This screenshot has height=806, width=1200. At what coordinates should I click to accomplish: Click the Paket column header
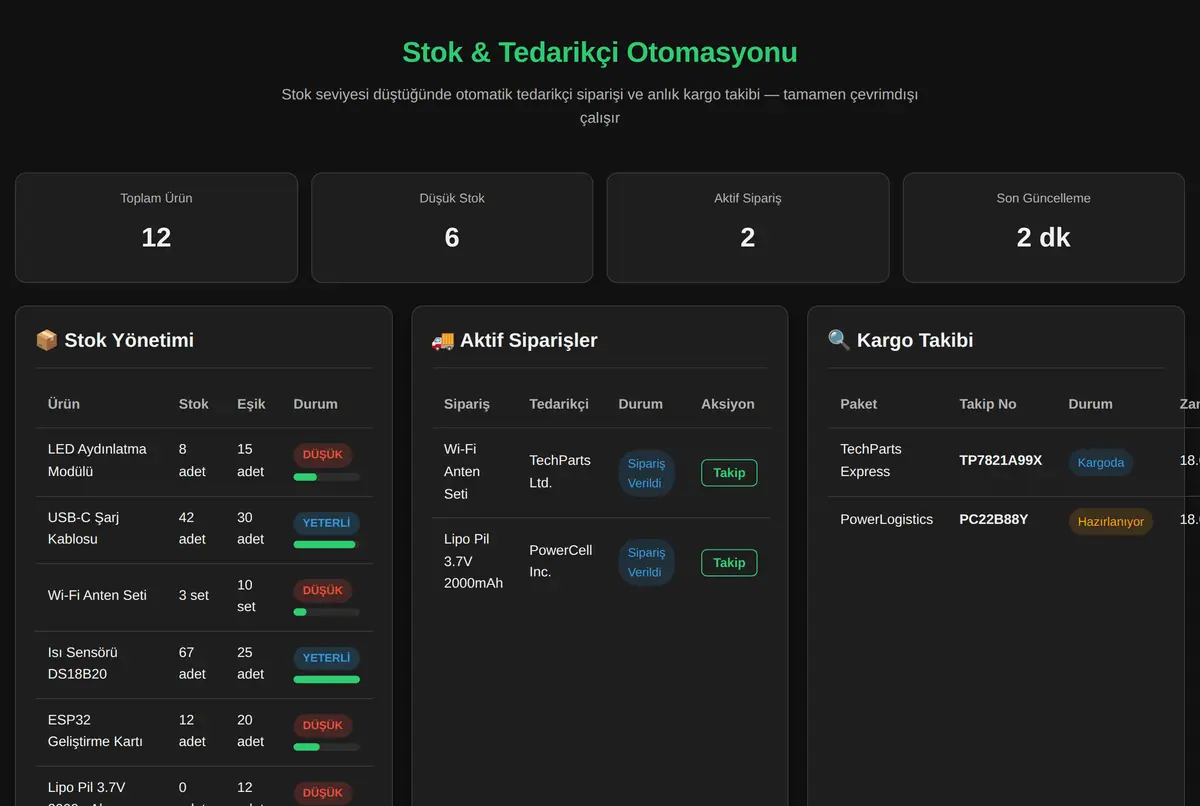pos(859,404)
